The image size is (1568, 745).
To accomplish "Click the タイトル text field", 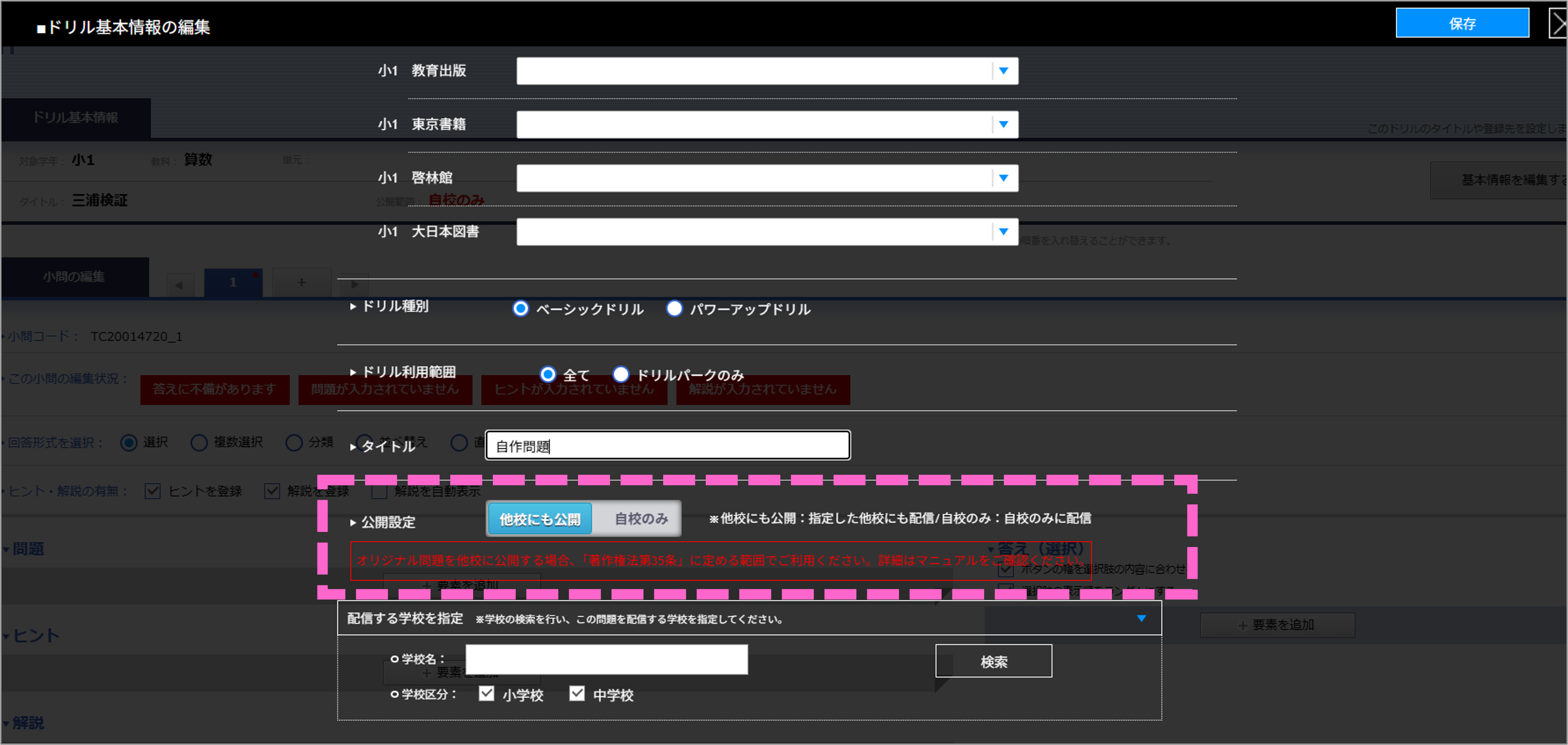I will [667, 445].
